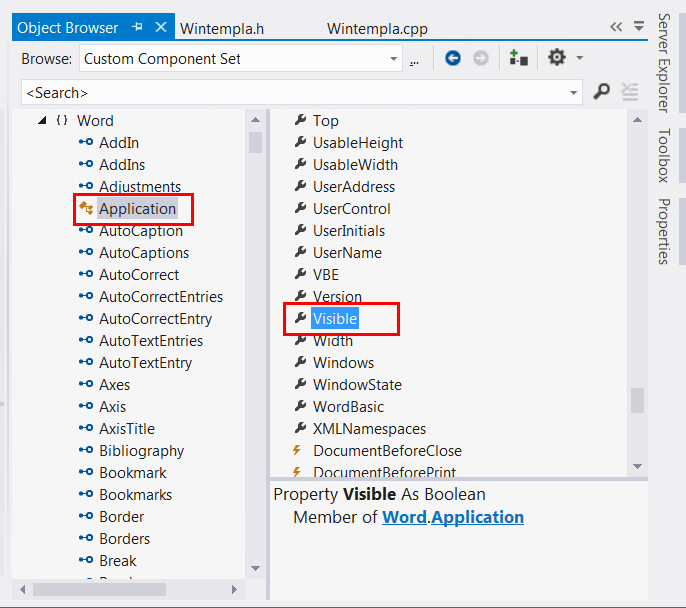Click the Add to References icon
The image size is (686, 608).
pos(518,58)
